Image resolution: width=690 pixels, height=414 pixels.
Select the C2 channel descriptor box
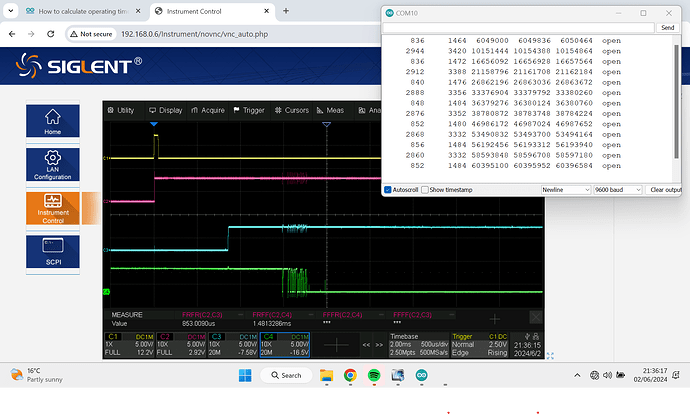click(181, 344)
